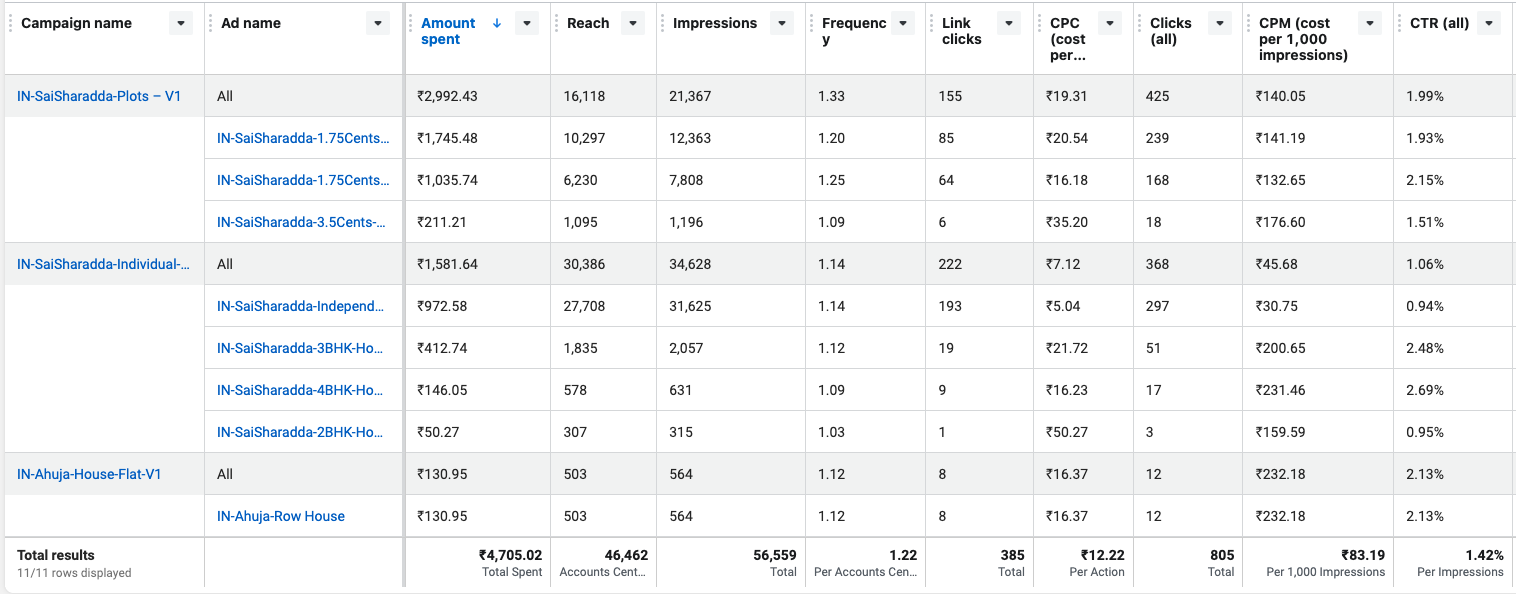This screenshot has height=594, width=1516.
Task: Click drag handle of Link clicks column
Action: 931,23
